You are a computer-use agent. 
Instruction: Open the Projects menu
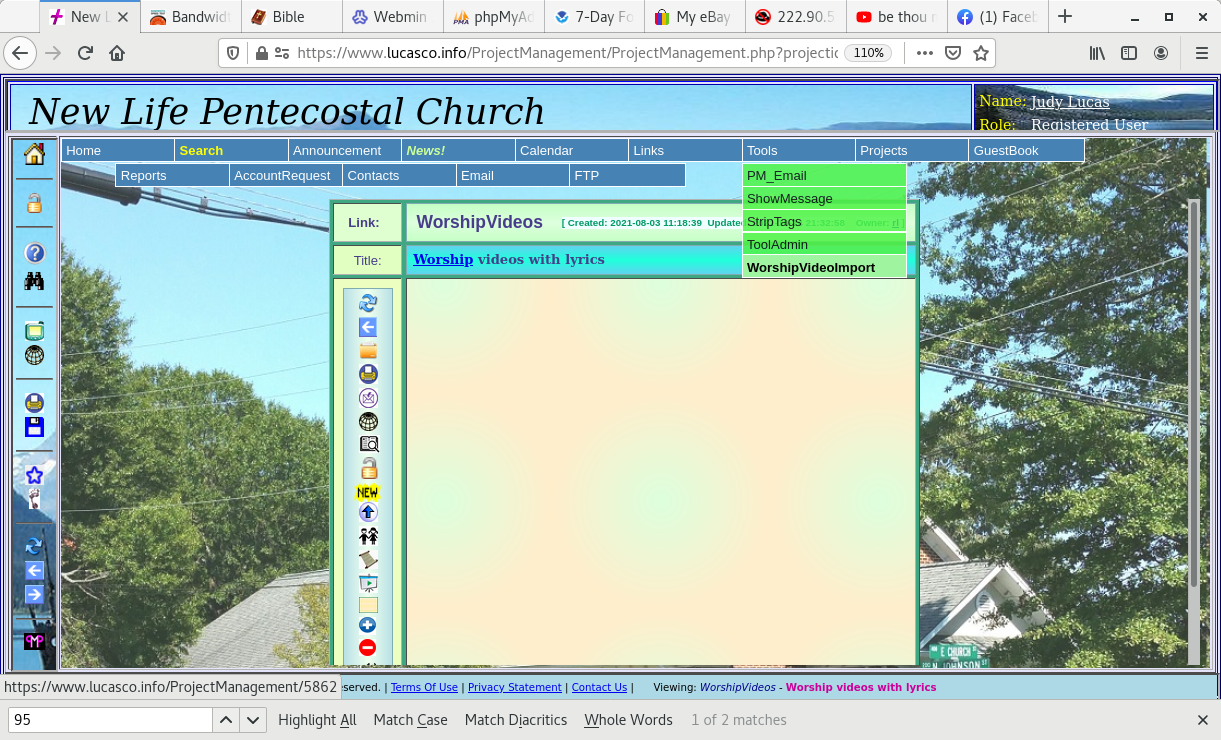(884, 151)
